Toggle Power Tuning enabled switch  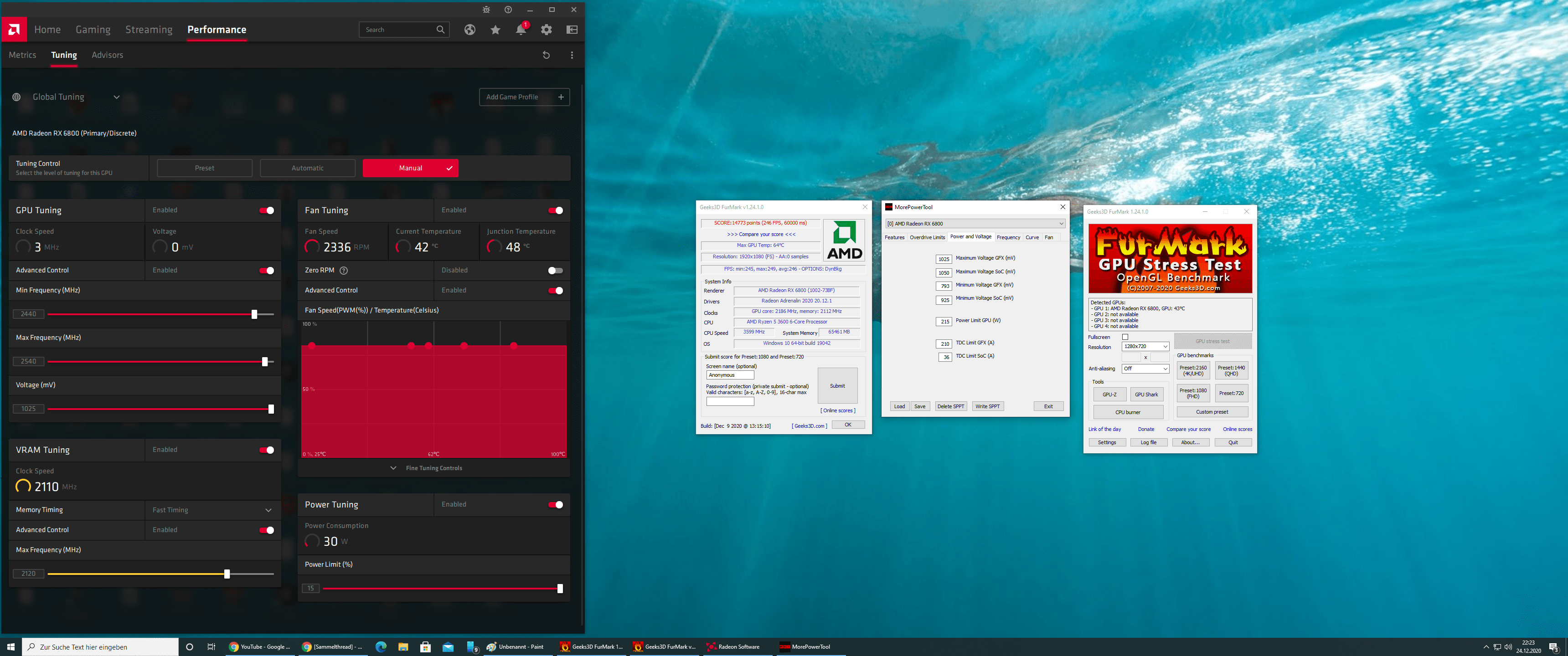[x=556, y=504]
